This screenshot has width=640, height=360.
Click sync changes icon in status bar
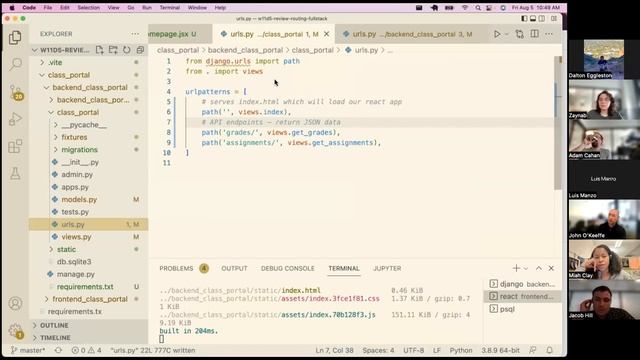pyautogui.click(x=58, y=350)
